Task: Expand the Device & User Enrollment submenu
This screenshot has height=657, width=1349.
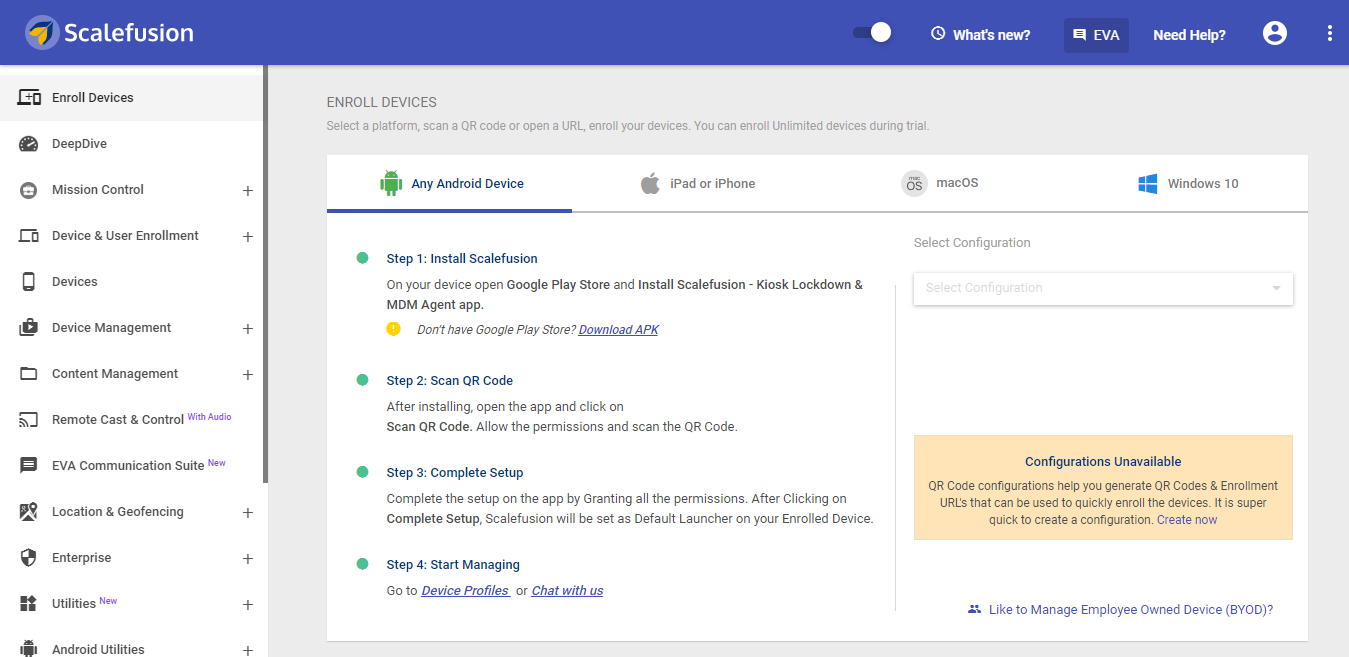Action: click(x=248, y=237)
